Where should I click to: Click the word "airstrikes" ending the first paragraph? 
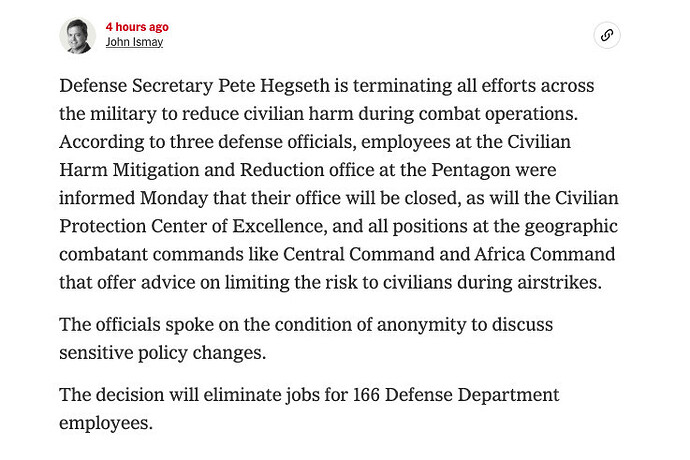point(559,283)
